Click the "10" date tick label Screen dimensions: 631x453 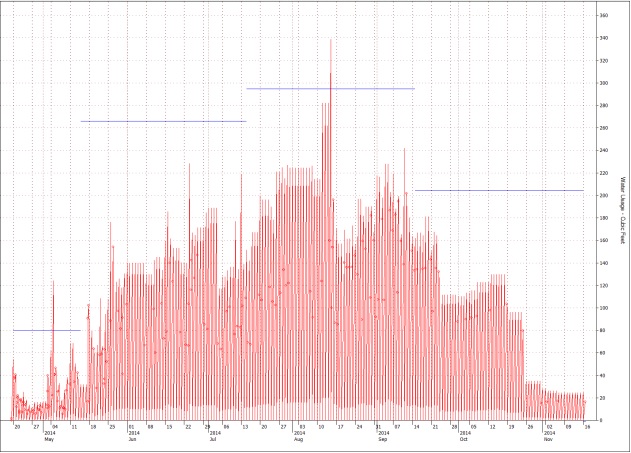click(321, 427)
